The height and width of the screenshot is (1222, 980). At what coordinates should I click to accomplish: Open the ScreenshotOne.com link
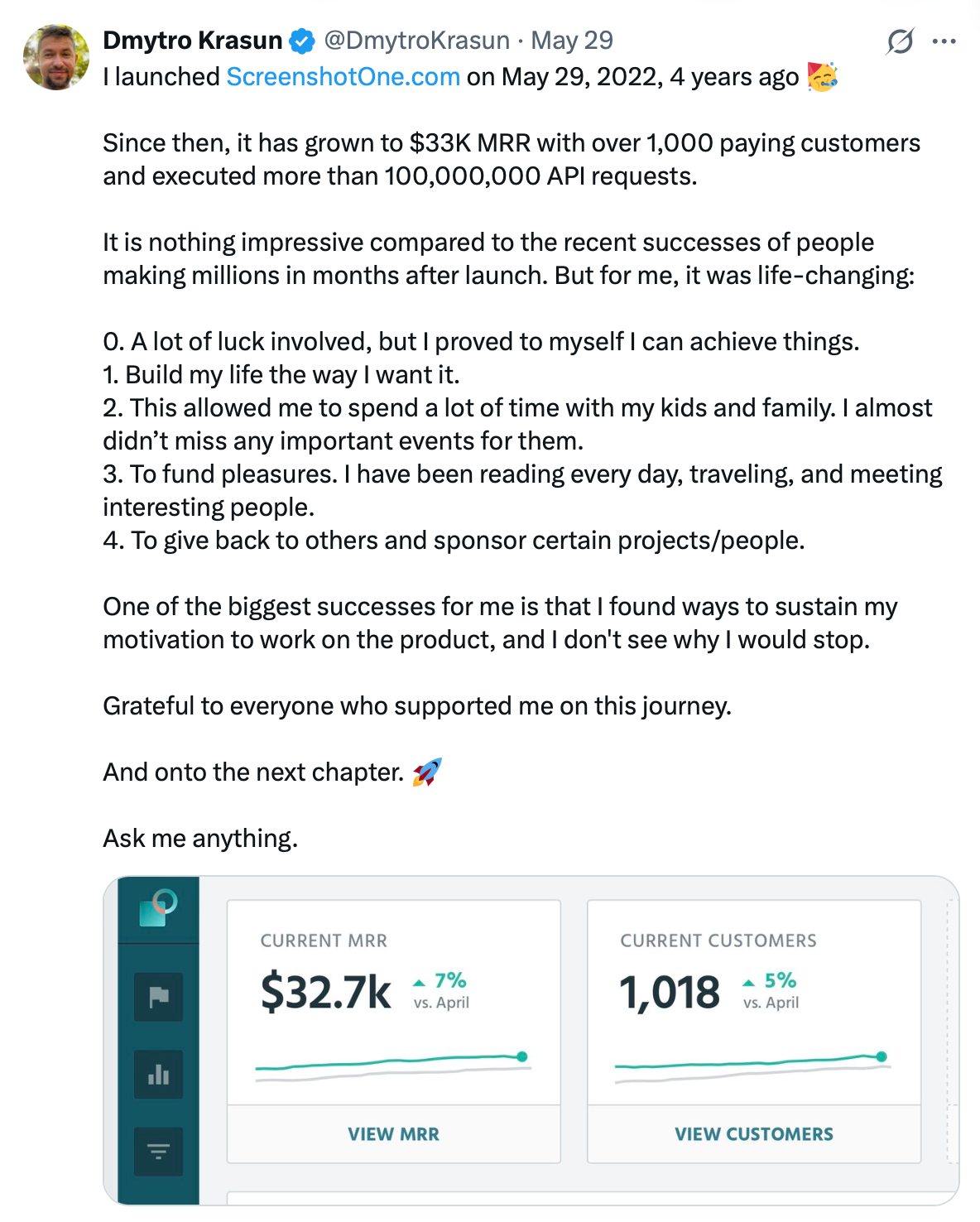click(x=343, y=77)
